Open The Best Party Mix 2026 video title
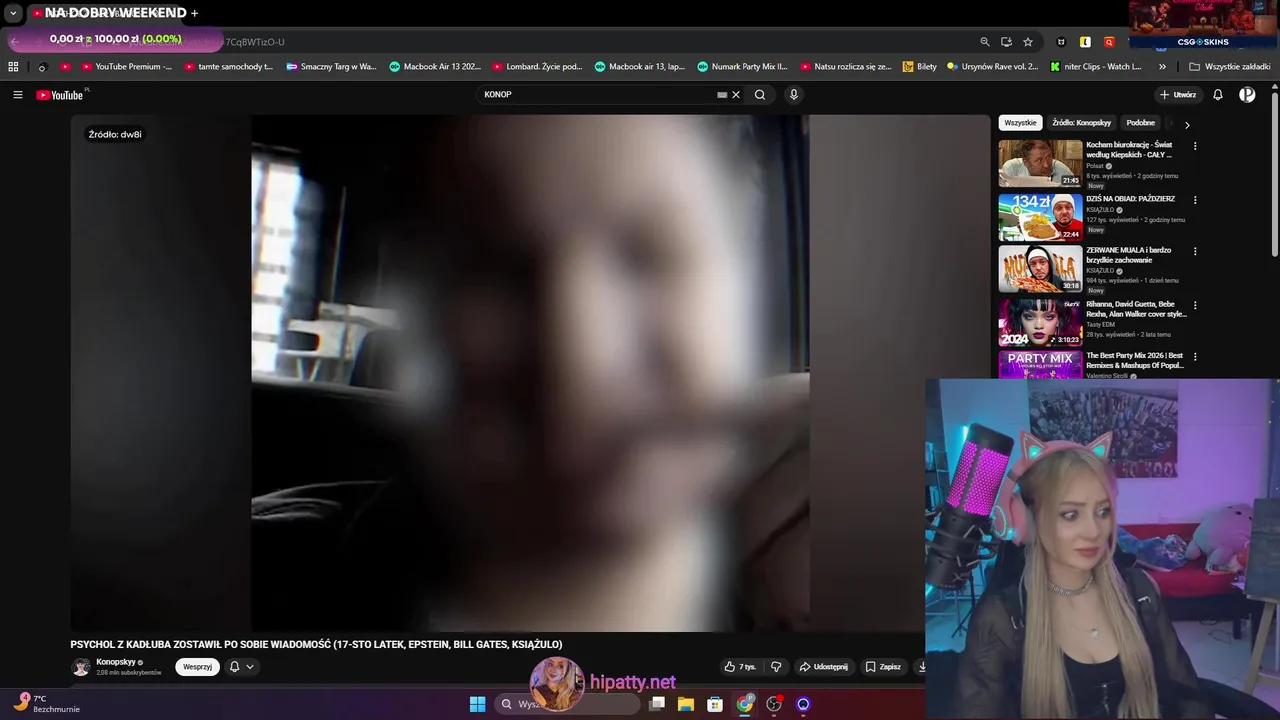Screen dimensions: 1280x720 point(1135,360)
